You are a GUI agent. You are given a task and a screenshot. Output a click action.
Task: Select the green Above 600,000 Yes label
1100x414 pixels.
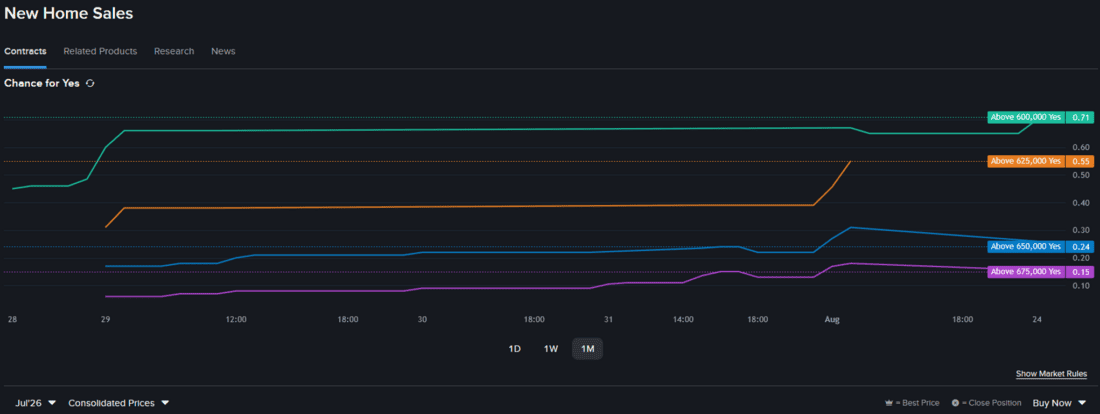(1026, 117)
